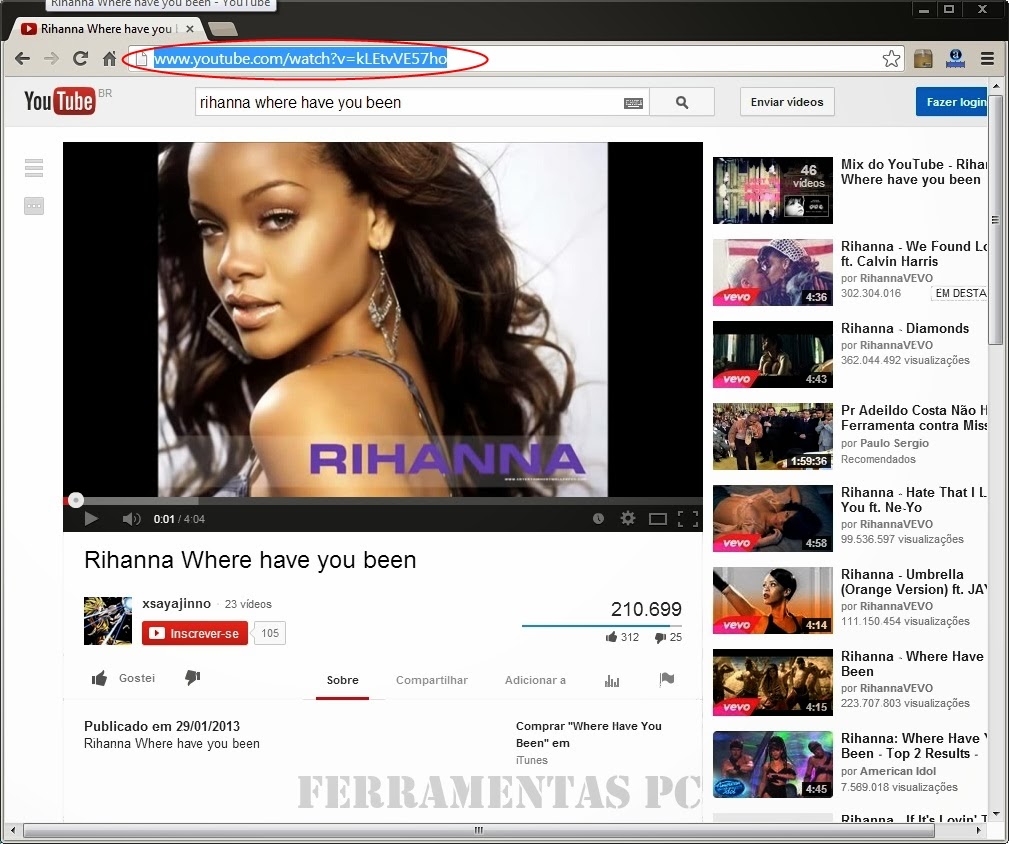Click Paulo Sergio channel name
This screenshot has height=844, width=1009.
pos(894,443)
